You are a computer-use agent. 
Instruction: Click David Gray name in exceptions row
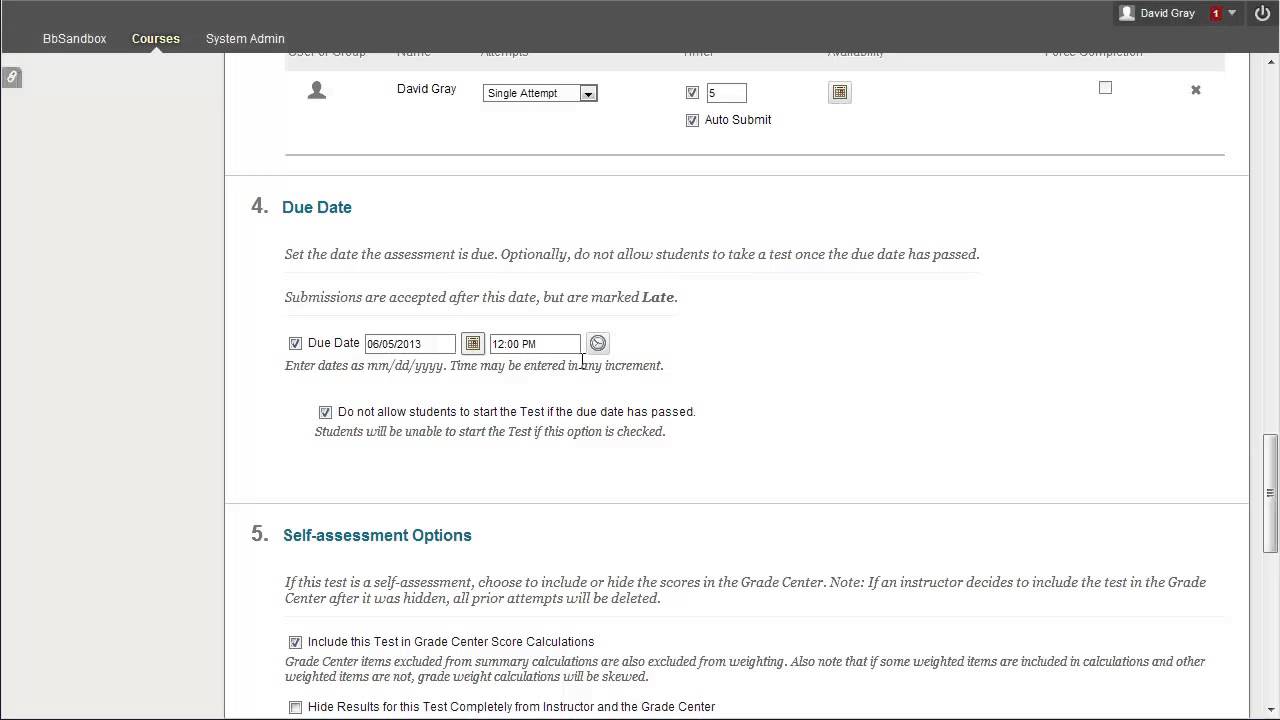[x=426, y=89]
